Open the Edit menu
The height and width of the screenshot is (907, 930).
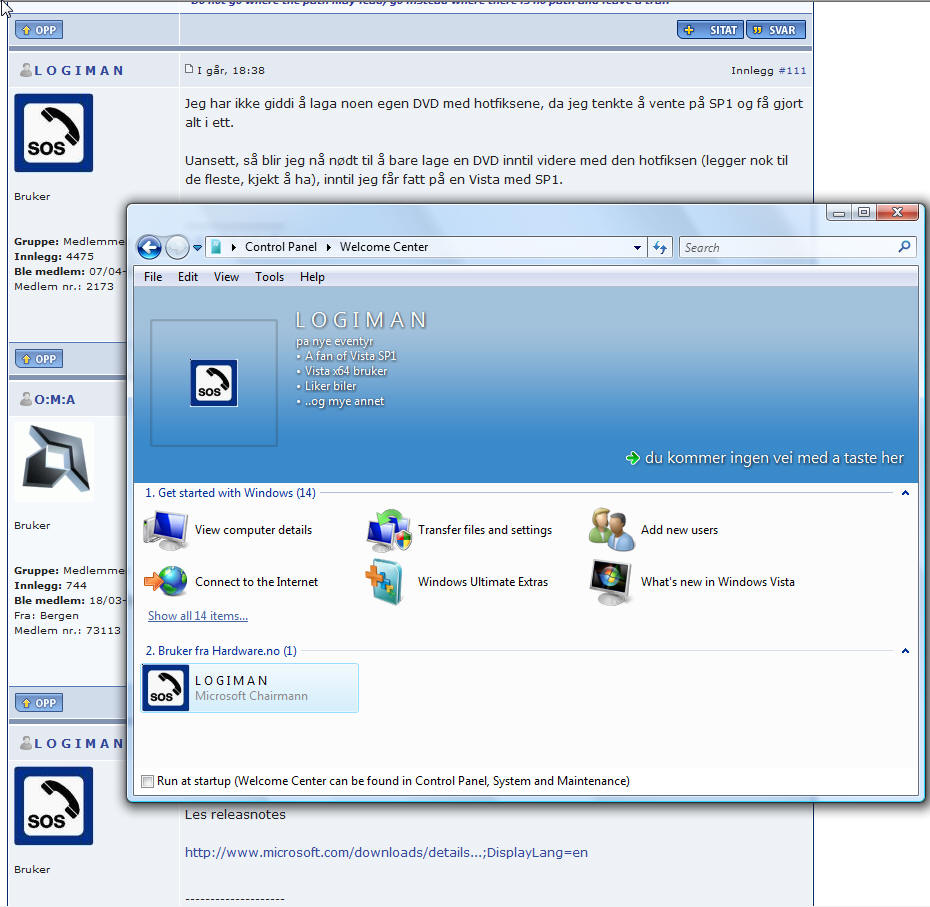click(187, 277)
